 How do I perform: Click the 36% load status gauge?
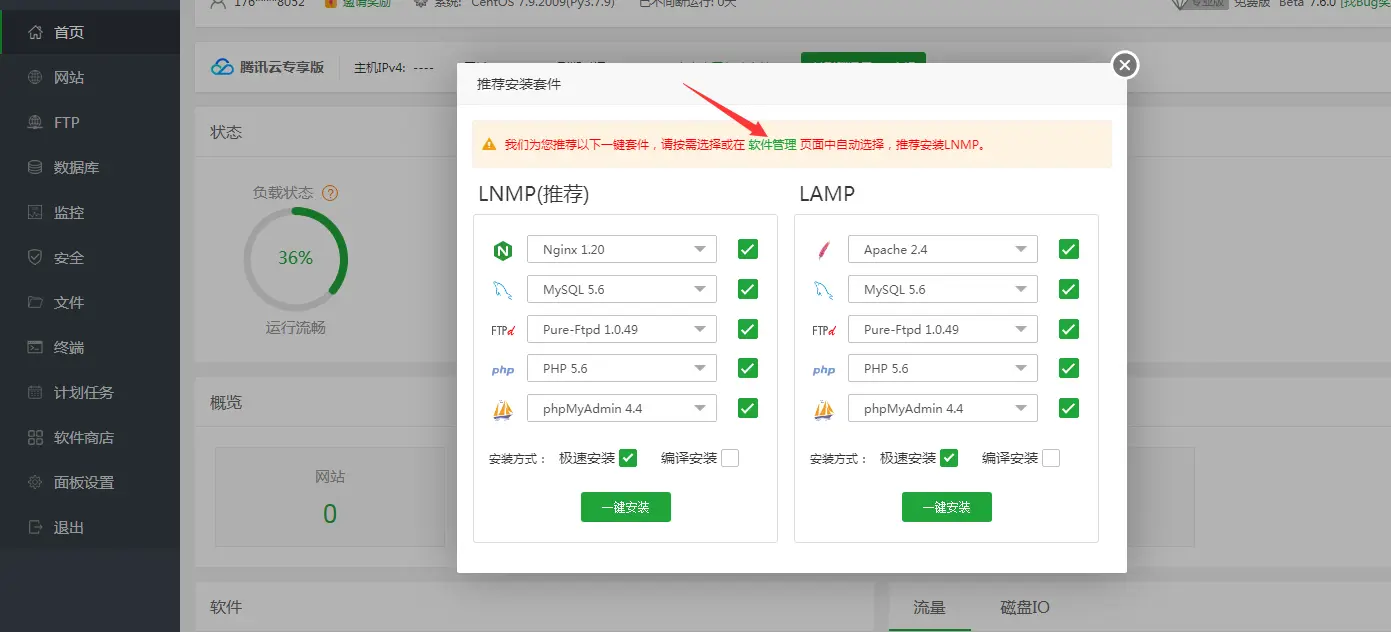coord(296,258)
